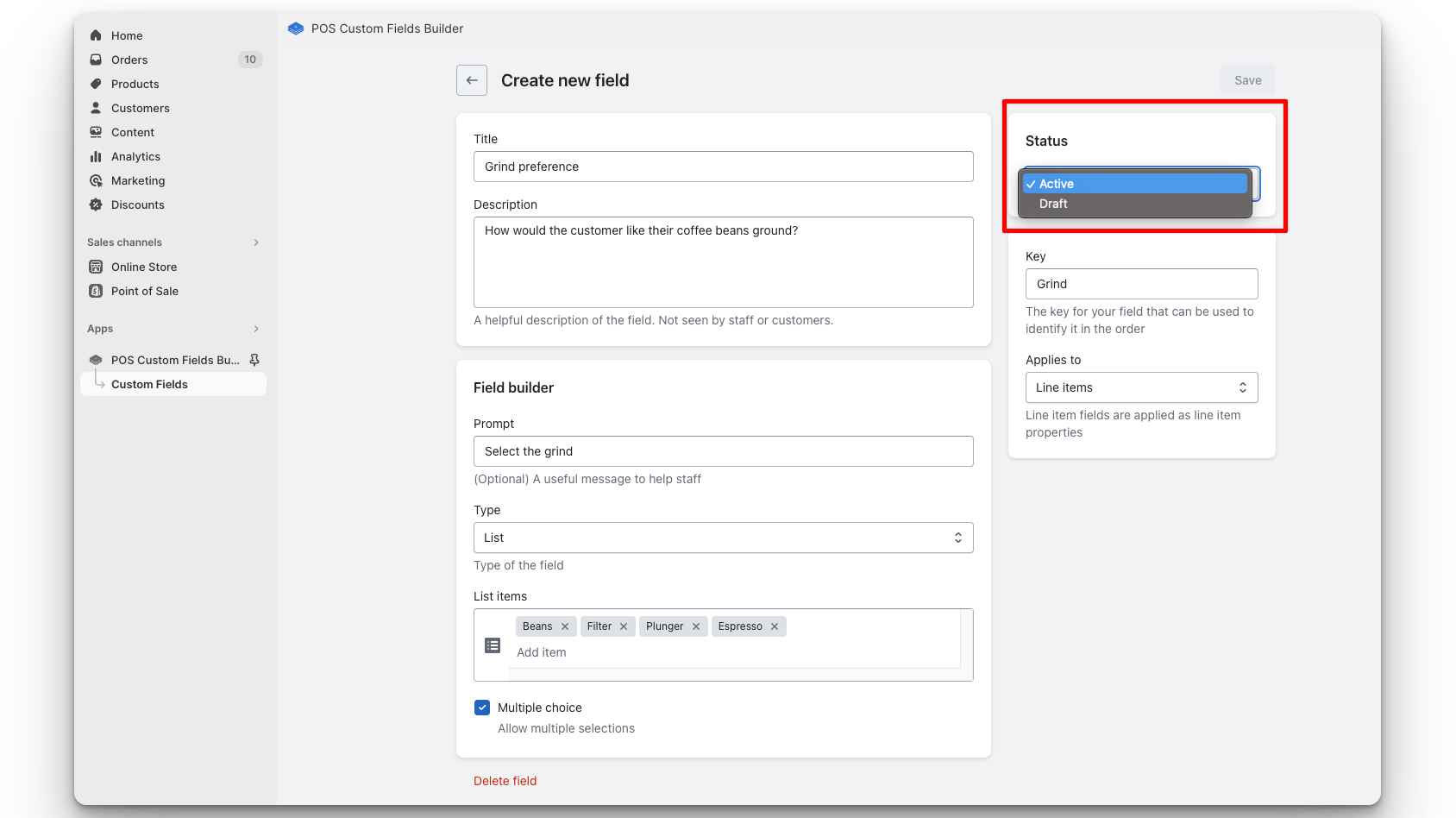The height and width of the screenshot is (818, 1456).
Task: Click the Home icon in the sidebar
Action: pyautogui.click(x=96, y=35)
